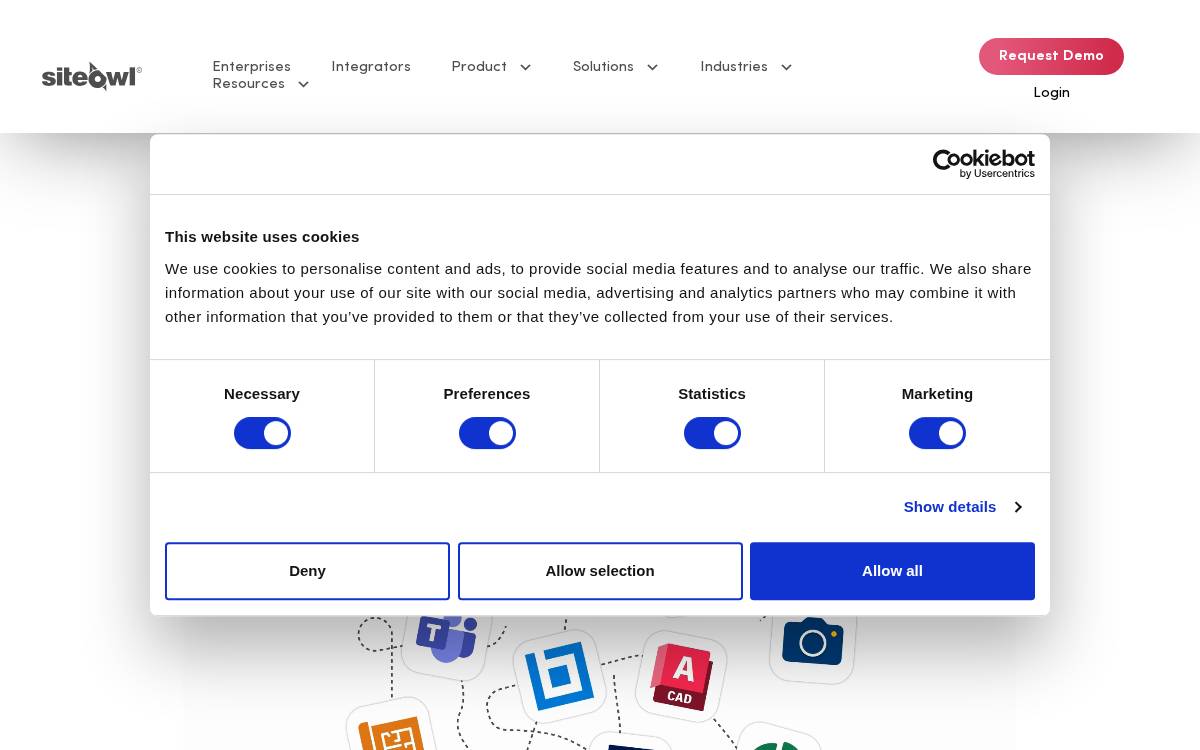Expand the Resources menu chevron

click(303, 84)
